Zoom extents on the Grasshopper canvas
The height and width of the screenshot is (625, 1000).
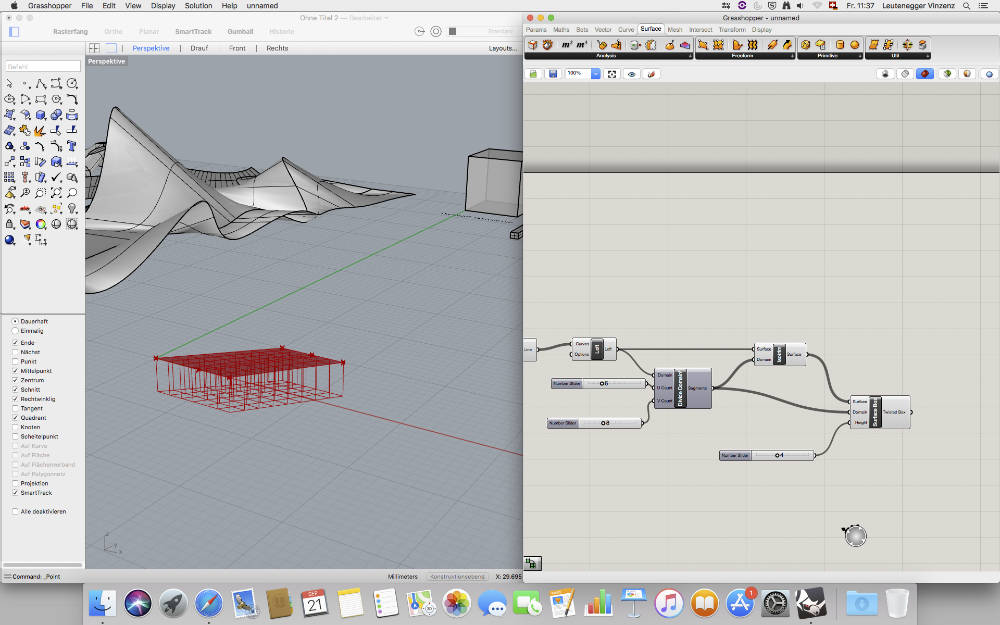pyautogui.click(x=612, y=74)
